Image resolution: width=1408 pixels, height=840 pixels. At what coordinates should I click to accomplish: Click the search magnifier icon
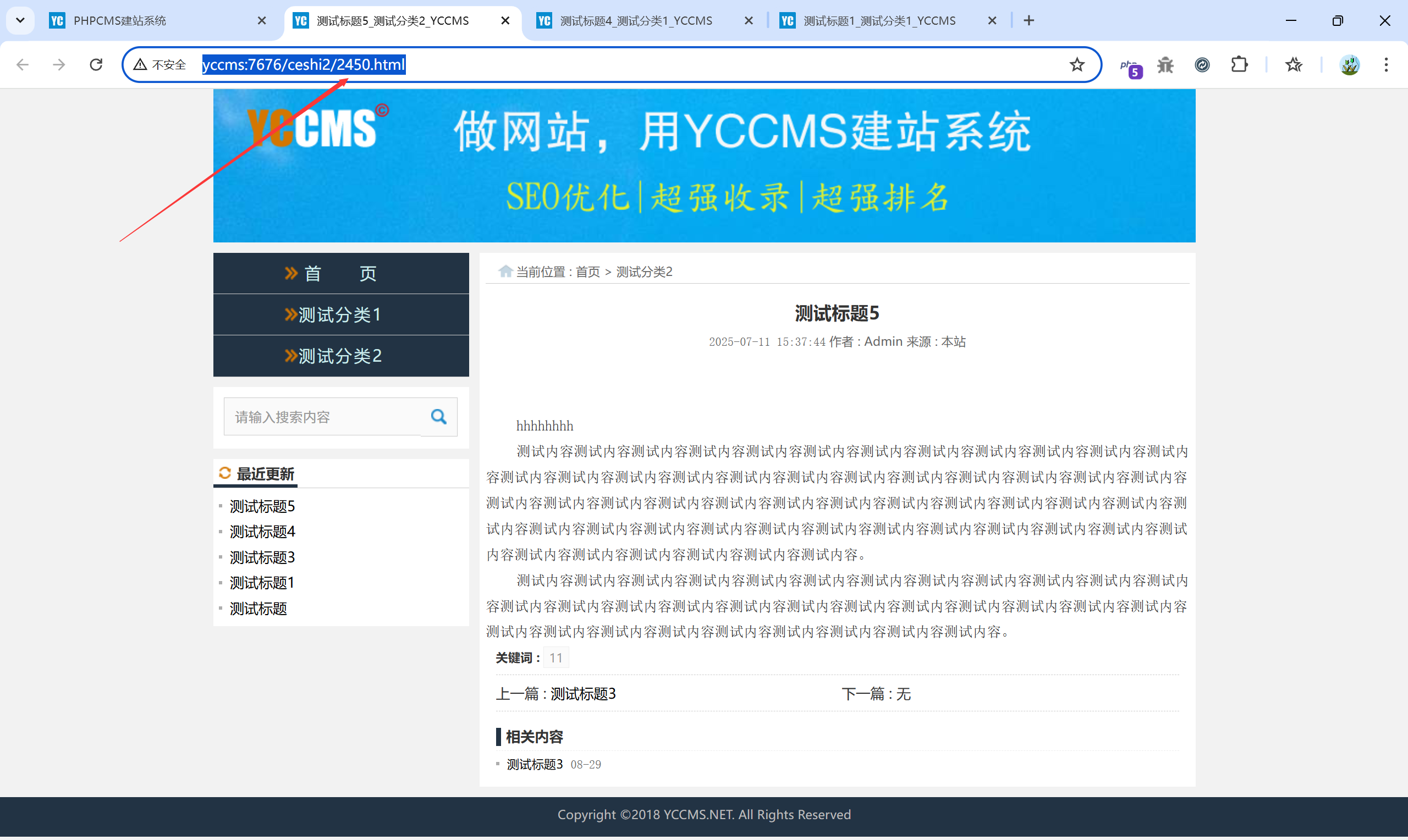(x=438, y=417)
